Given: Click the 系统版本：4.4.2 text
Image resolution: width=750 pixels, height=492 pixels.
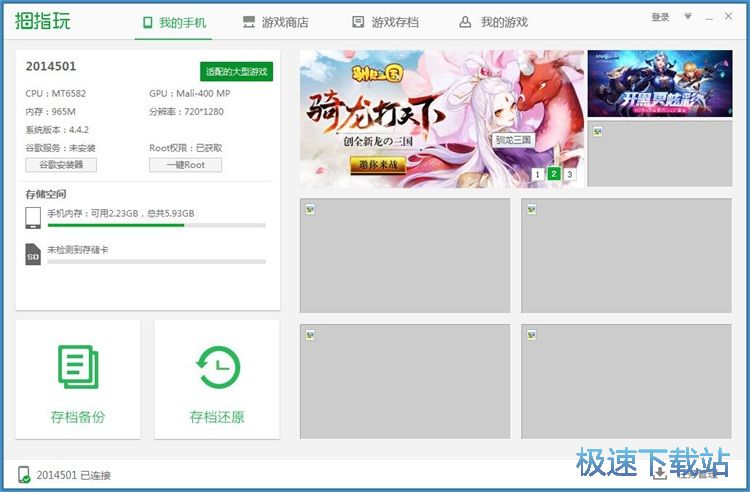Looking at the screenshot, I should [x=57, y=130].
